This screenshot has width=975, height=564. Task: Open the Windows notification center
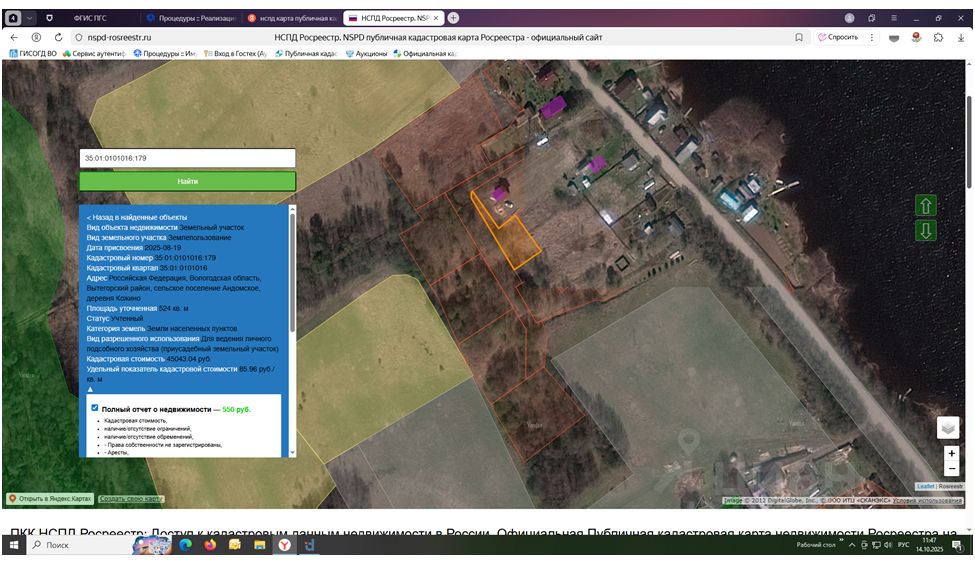pyautogui.click(x=956, y=545)
